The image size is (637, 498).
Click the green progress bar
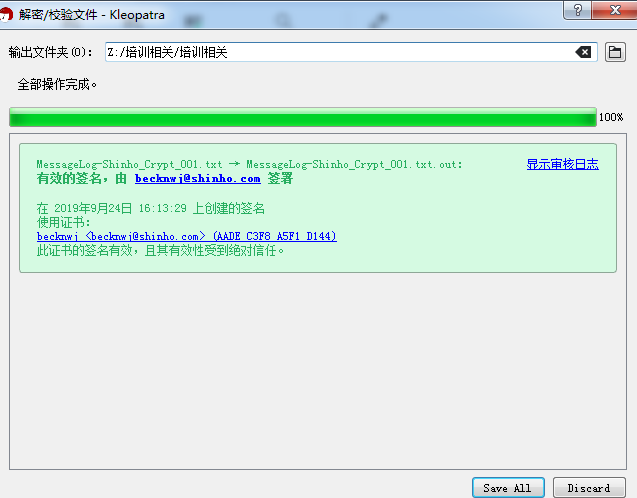click(302, 118)
